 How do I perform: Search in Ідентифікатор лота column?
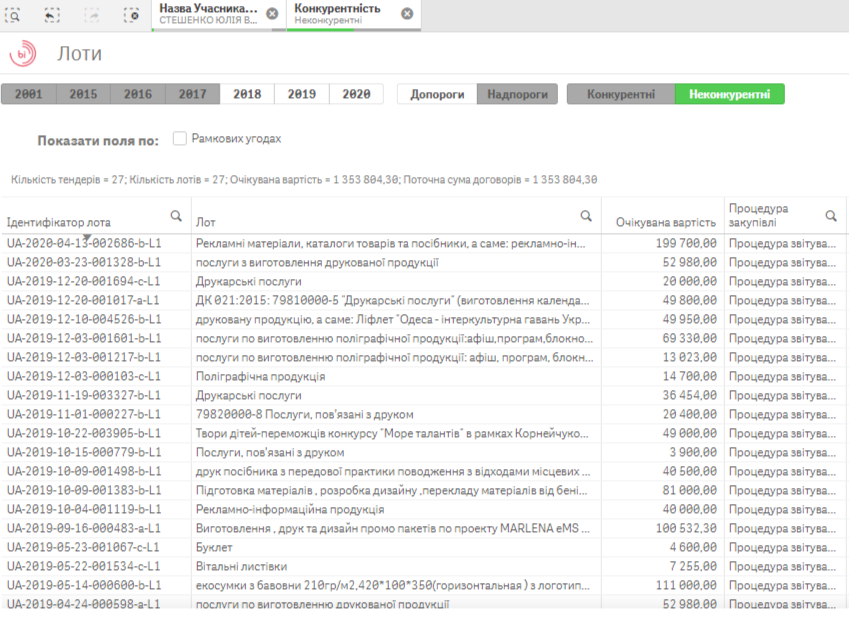[x=176, y=216]
